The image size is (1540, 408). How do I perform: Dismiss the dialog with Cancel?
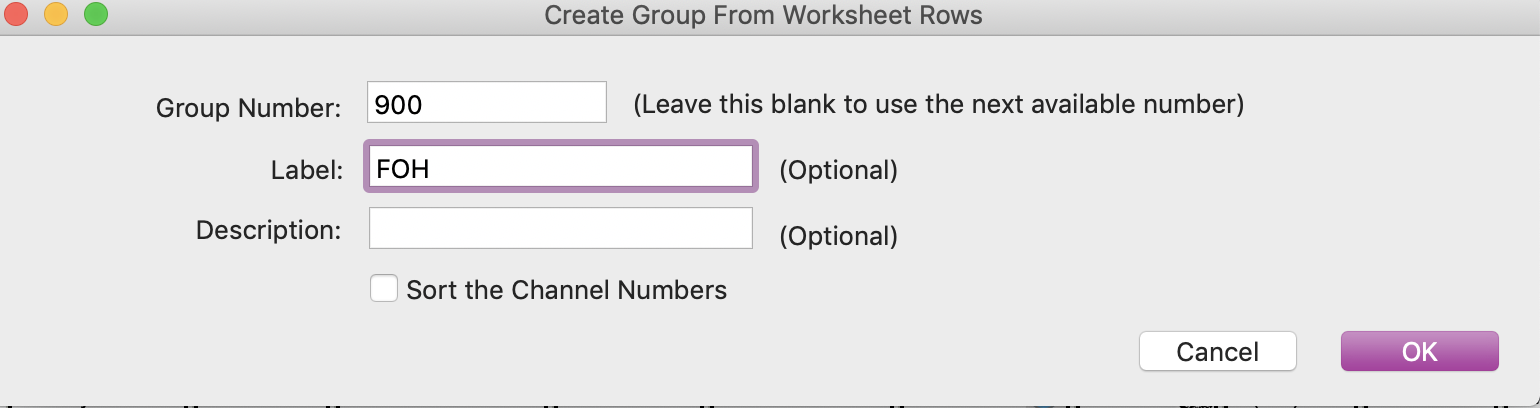(x=1217, y=351)
